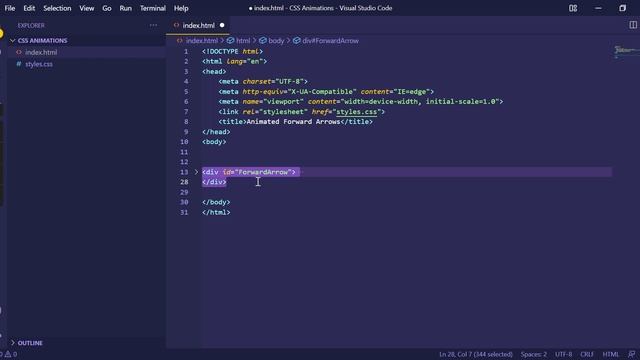Click index.html in the breadcrumb path
The width and height of the screenshot is (640, 360).
coord(202,41)
